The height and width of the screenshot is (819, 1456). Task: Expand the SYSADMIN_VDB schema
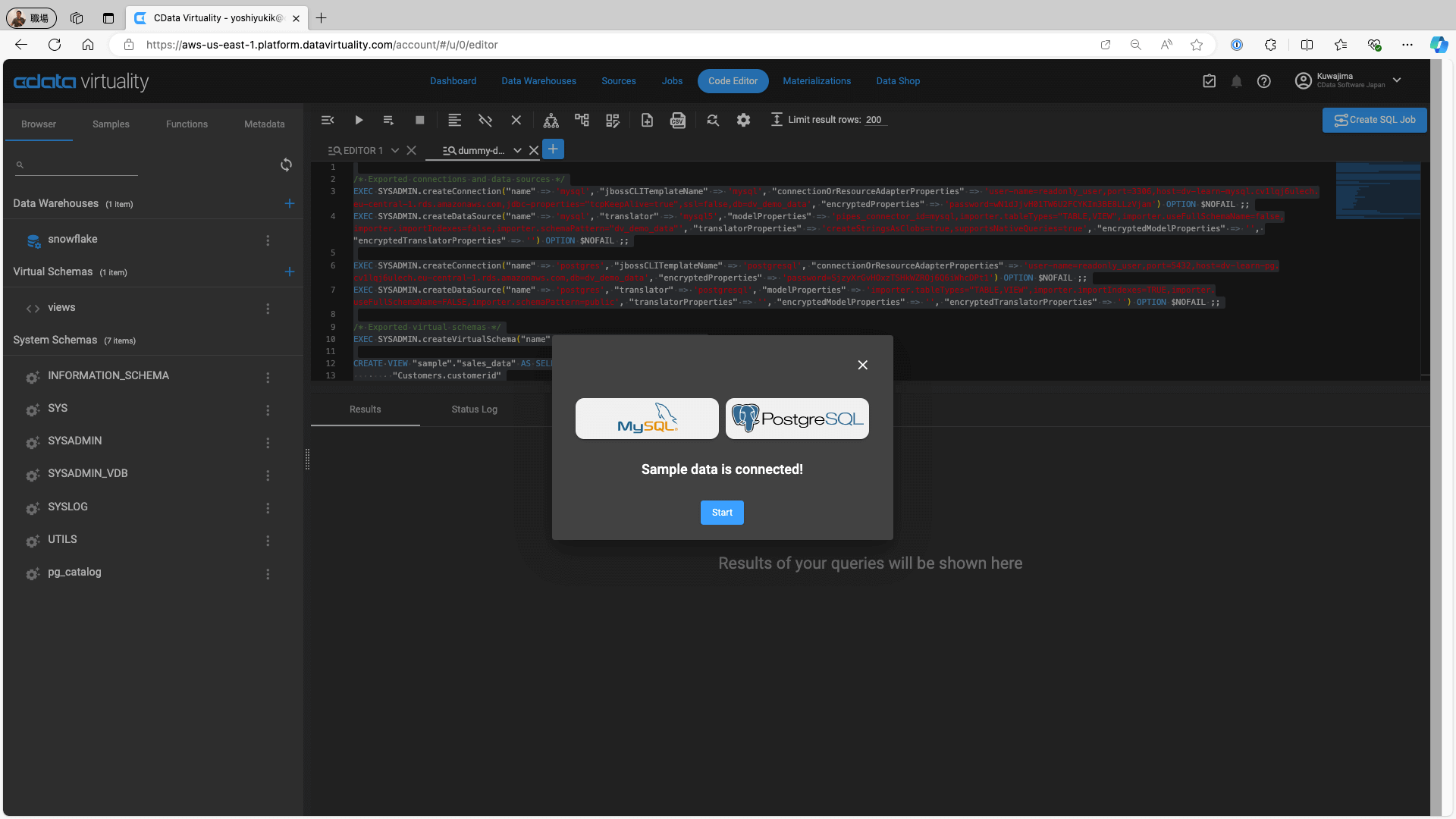coord(88,473)
